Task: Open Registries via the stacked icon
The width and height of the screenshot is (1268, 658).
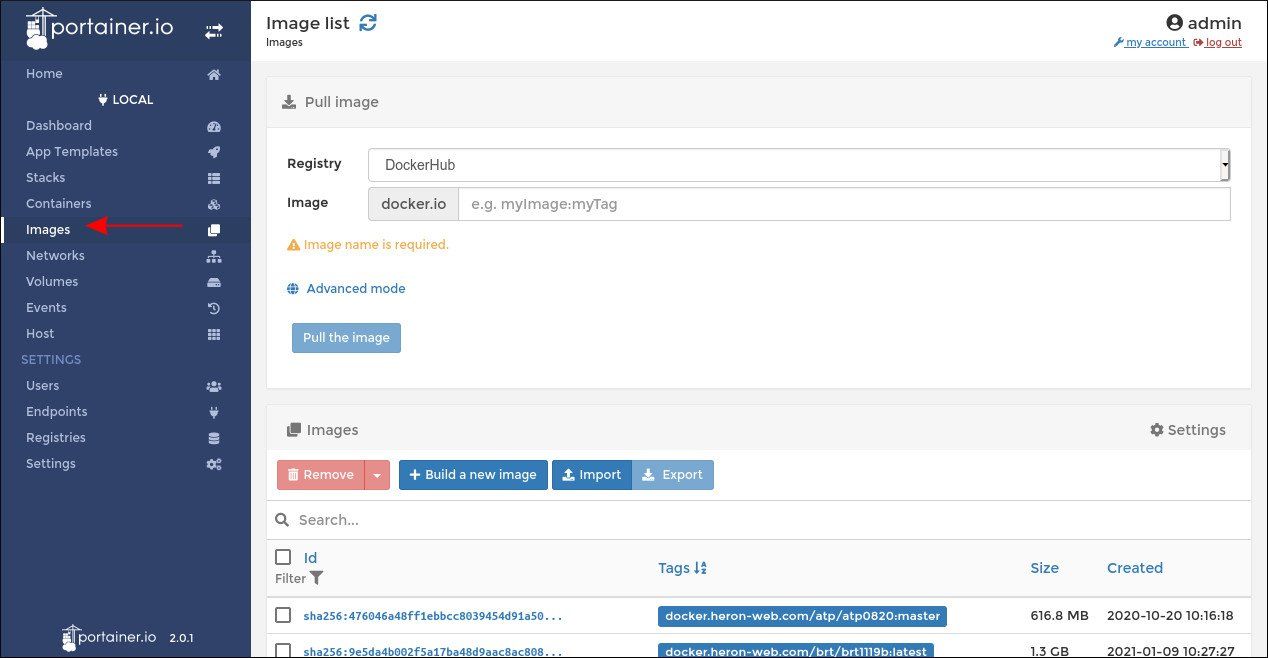Action: [x=213, y=438]
